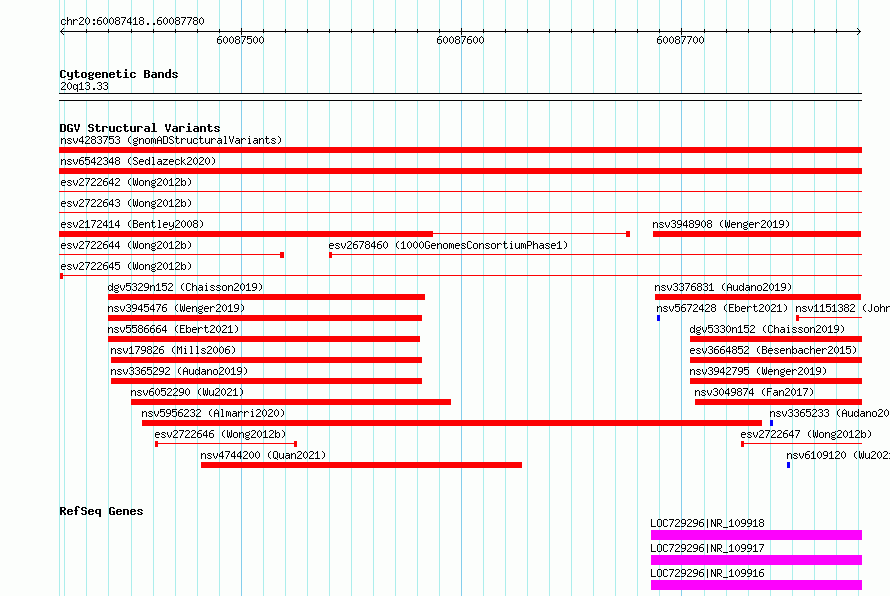Click esv2722644 (Wong2012b) label

coord(126,245)
